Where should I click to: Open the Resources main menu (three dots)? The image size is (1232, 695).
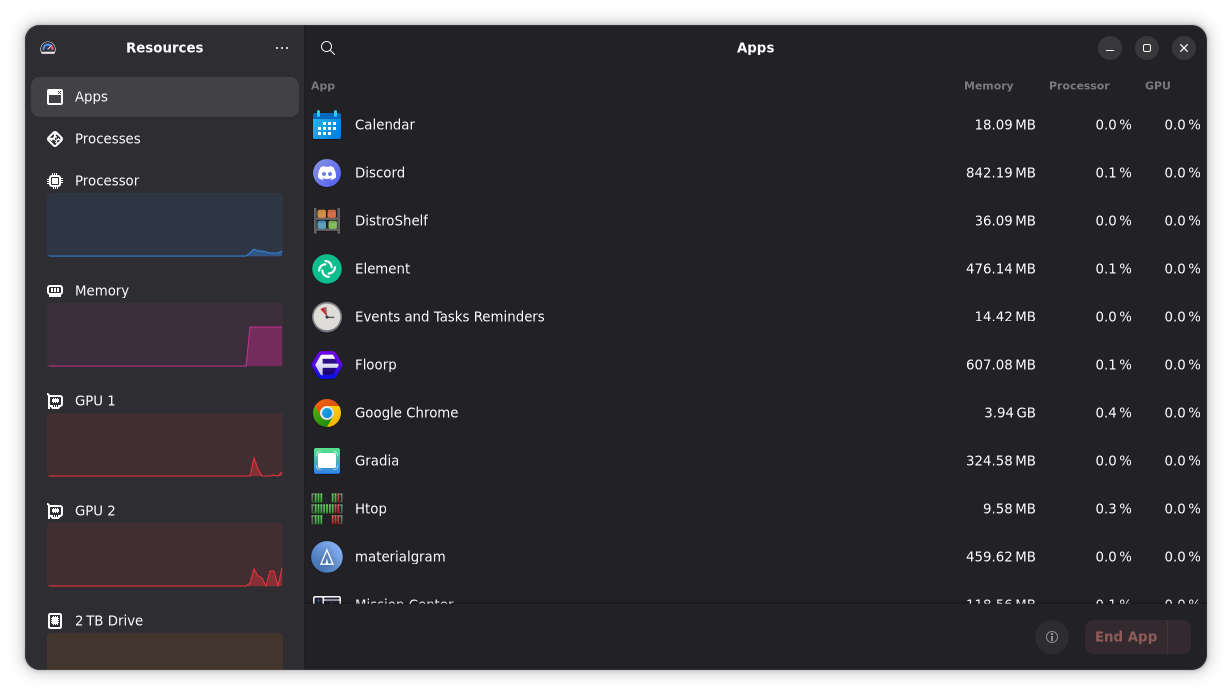(282, 48)
